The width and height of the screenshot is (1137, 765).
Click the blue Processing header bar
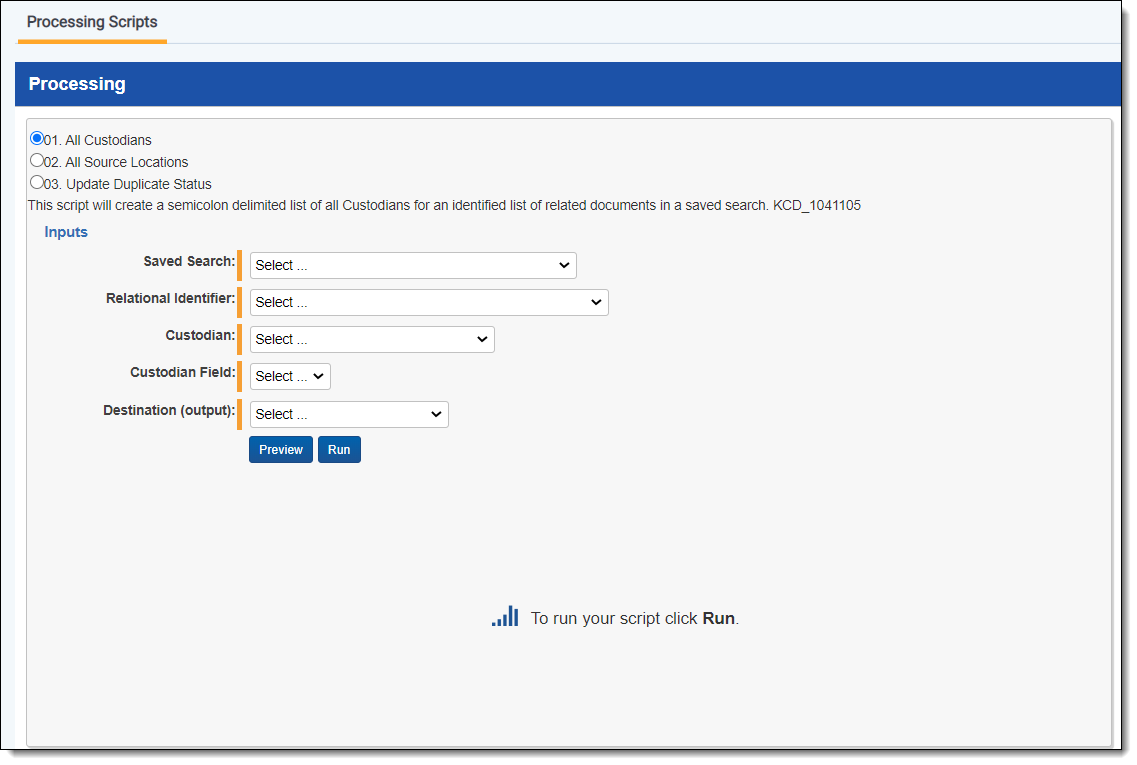click(x=566, y=84)
